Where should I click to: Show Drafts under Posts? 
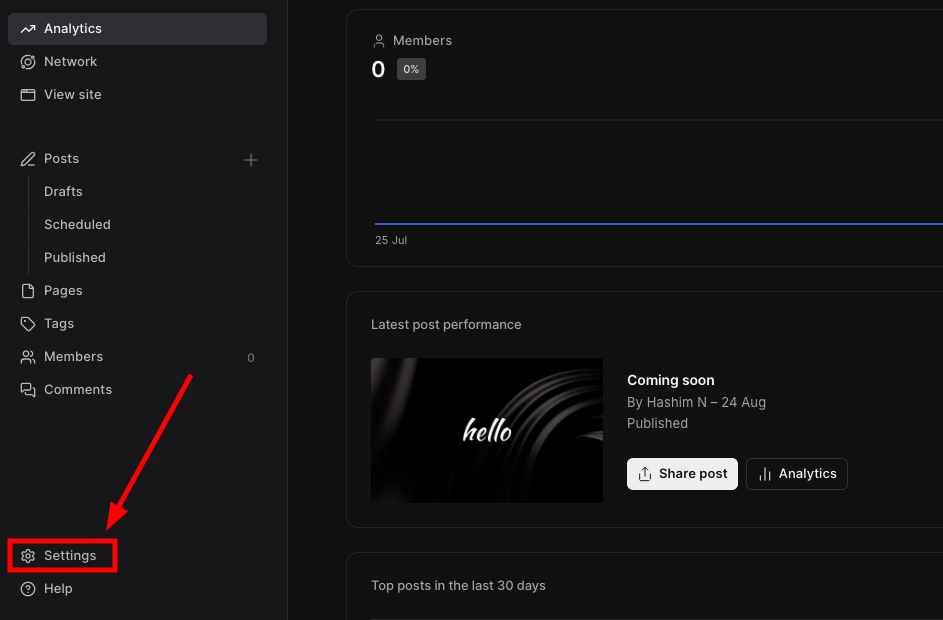[63, 192]
